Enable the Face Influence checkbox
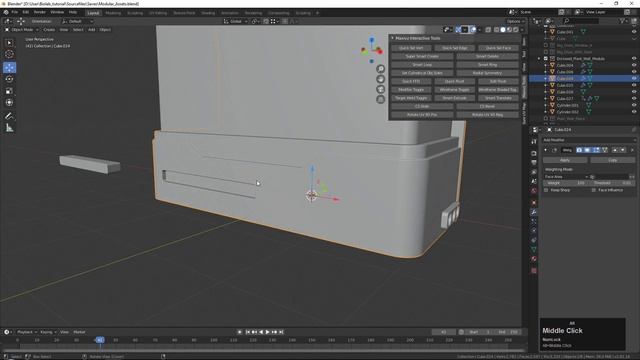Viewport: 640px width, 360px height. click(x=594, y=190)
